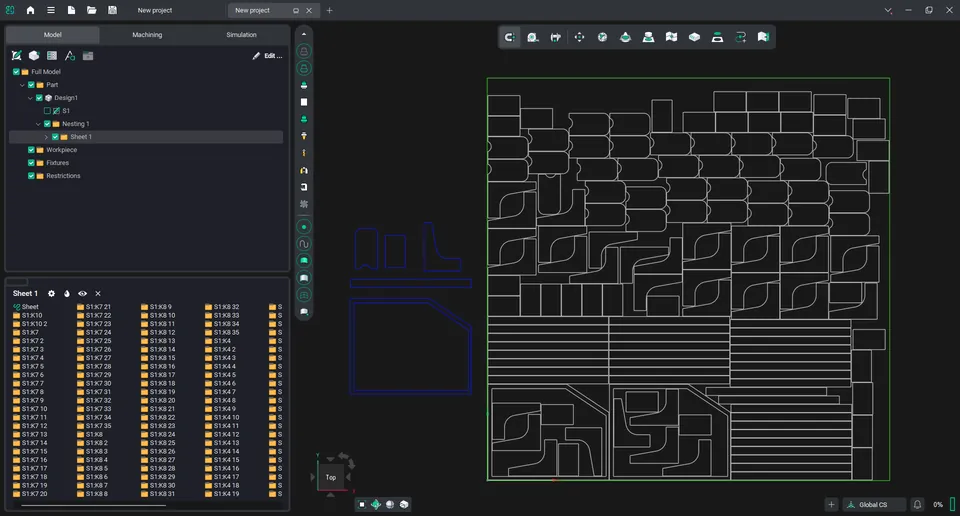The height and width of the screenshot is (516, 960).
Task: Pin the New project tab
Action: [296, 10]
